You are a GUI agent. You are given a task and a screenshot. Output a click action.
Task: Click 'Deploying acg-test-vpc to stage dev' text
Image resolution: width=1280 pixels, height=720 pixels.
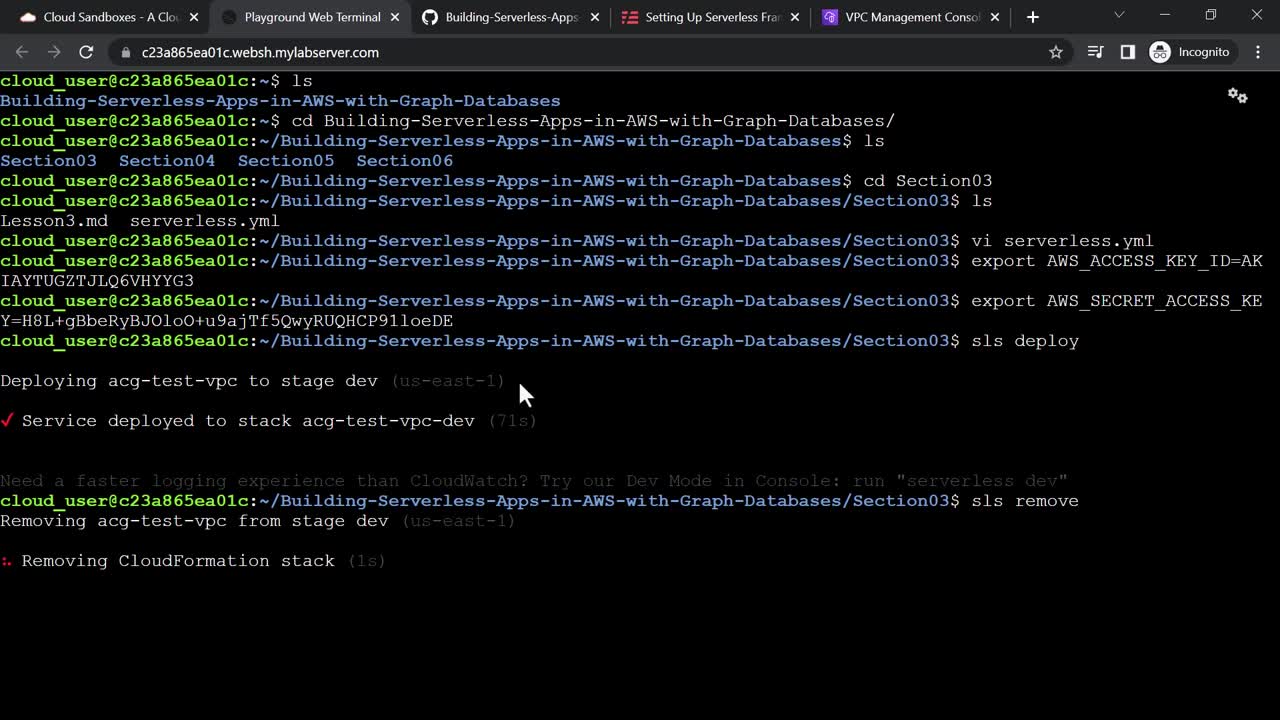click(189, 381)
